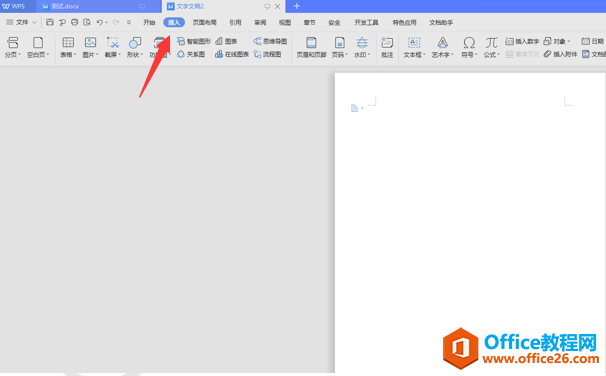Expand the 形状 shapes dropdown
The width and height of the screenshot is (606, 376).
coord(142,54)
